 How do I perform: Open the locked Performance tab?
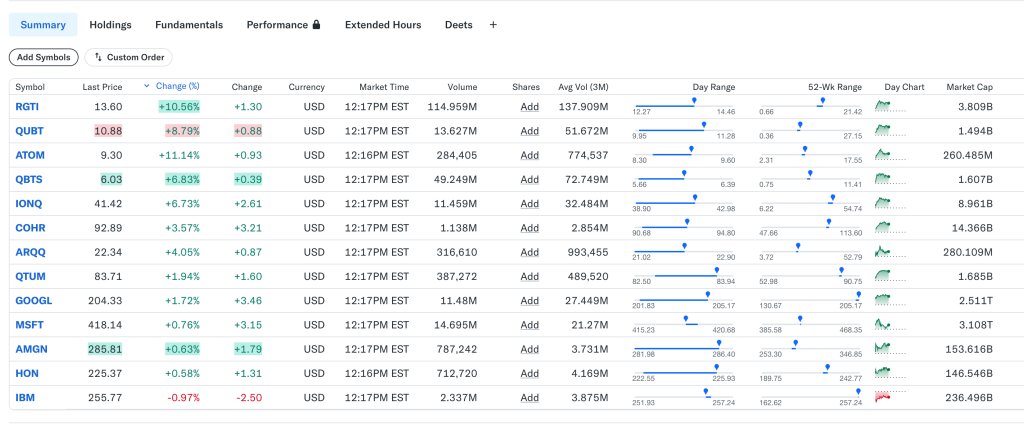coord(283,25)
